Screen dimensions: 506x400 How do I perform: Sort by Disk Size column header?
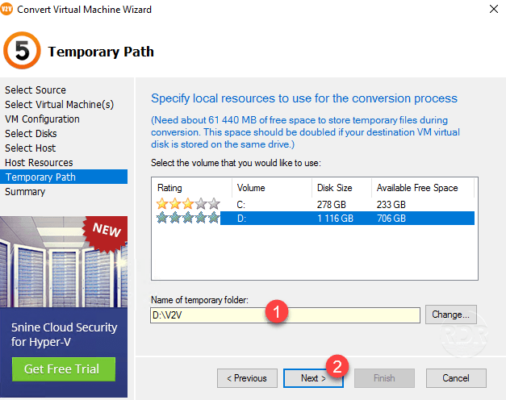coord(342,188)
